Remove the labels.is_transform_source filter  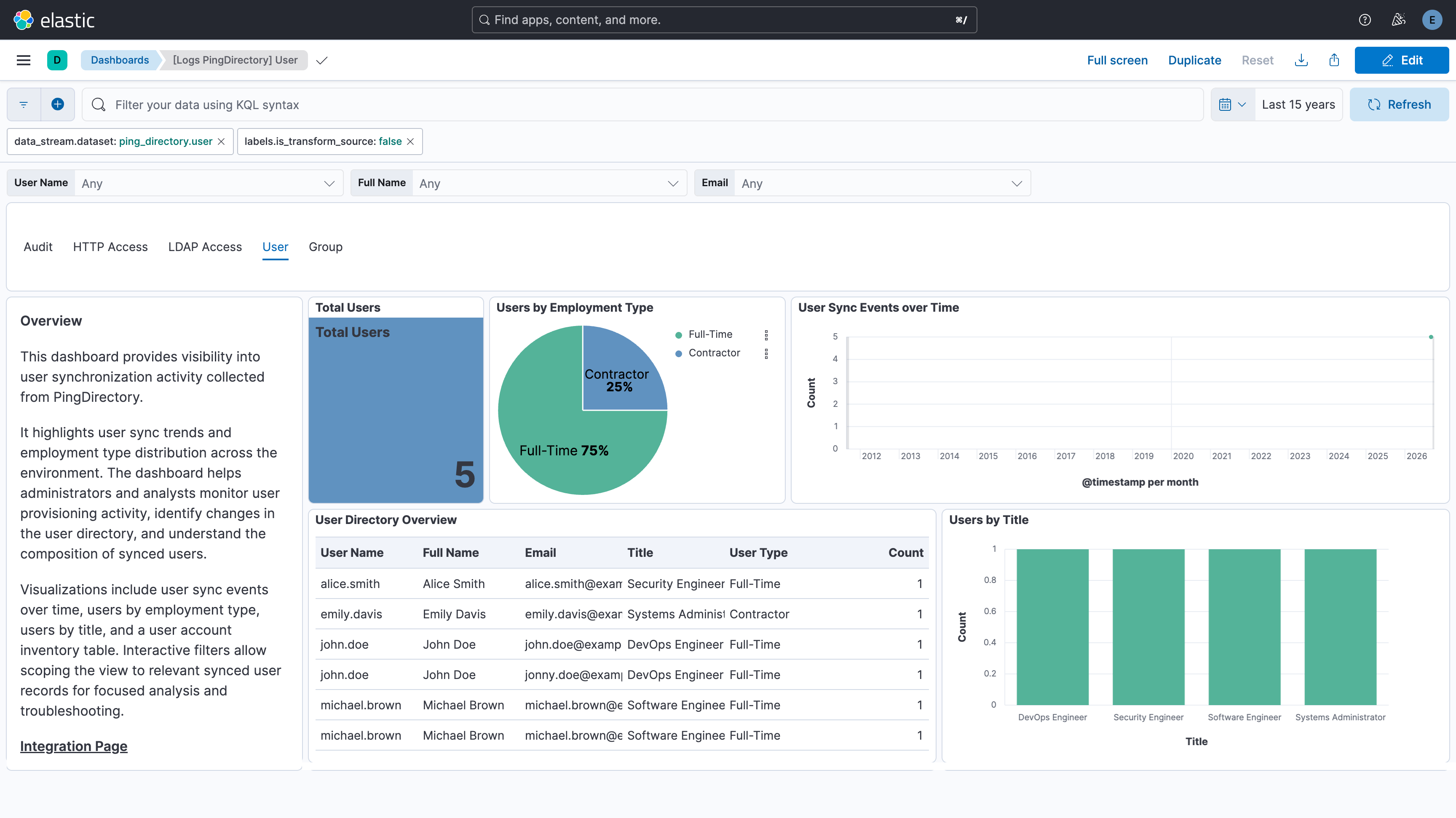pos(410,141)
